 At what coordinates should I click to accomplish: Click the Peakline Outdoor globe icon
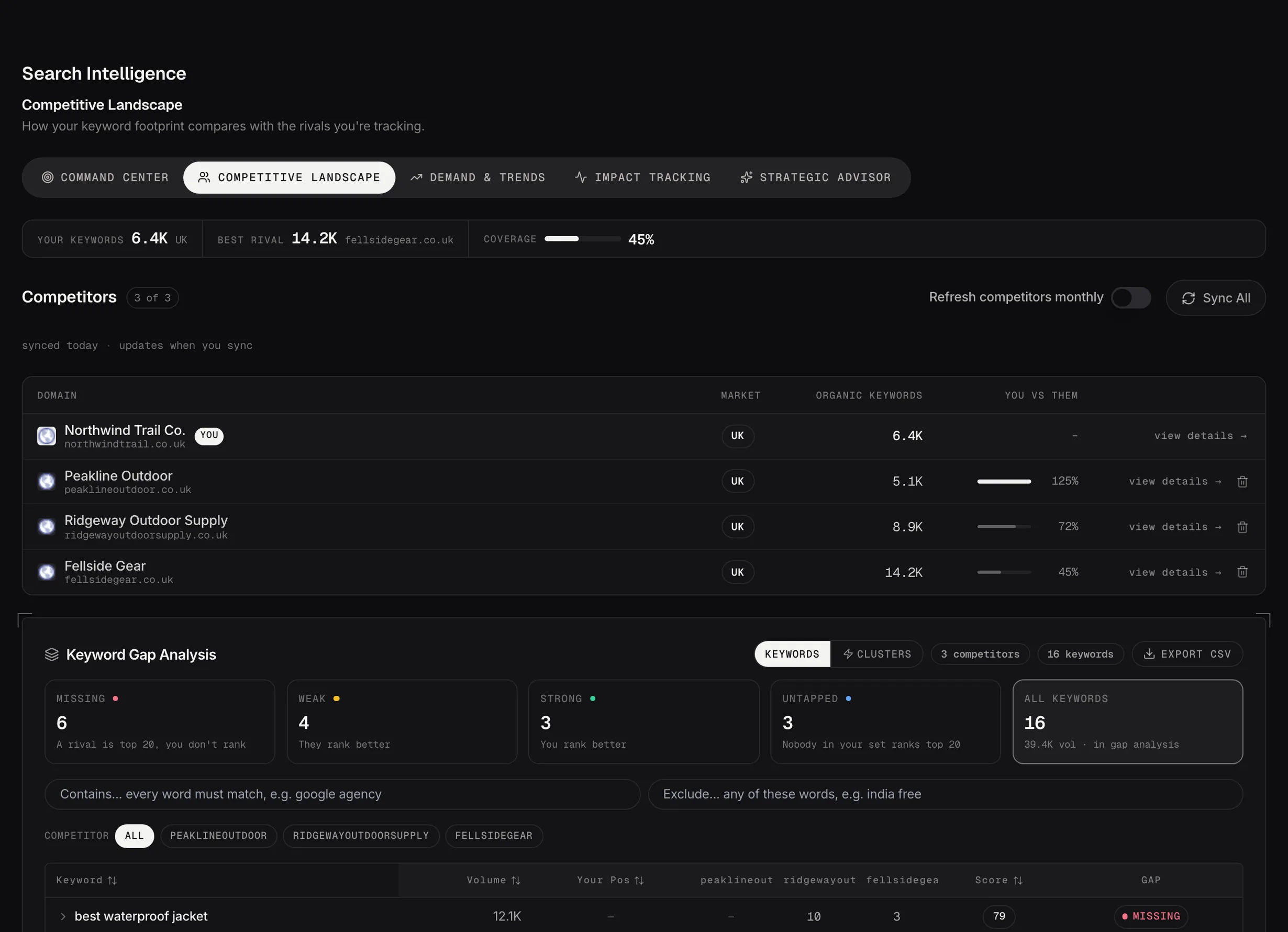[x=47, y=482]
